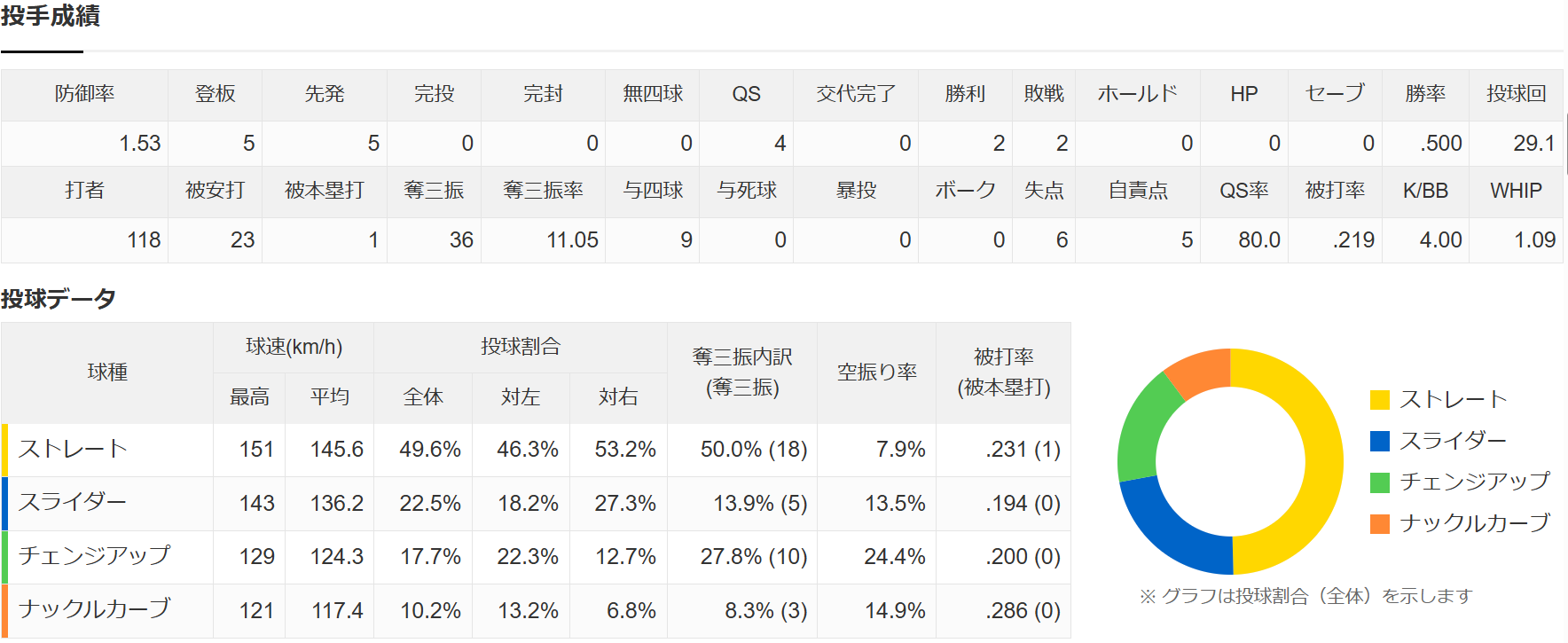Select the チェンジアップ row label
Viewport: 1568px width, 643px height.
(94, 556)
